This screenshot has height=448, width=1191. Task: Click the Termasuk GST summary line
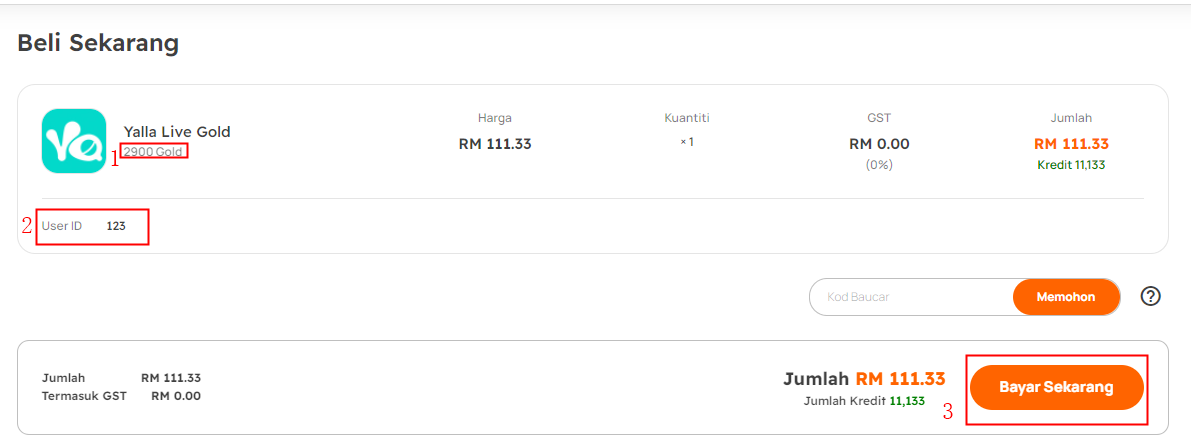122,396
